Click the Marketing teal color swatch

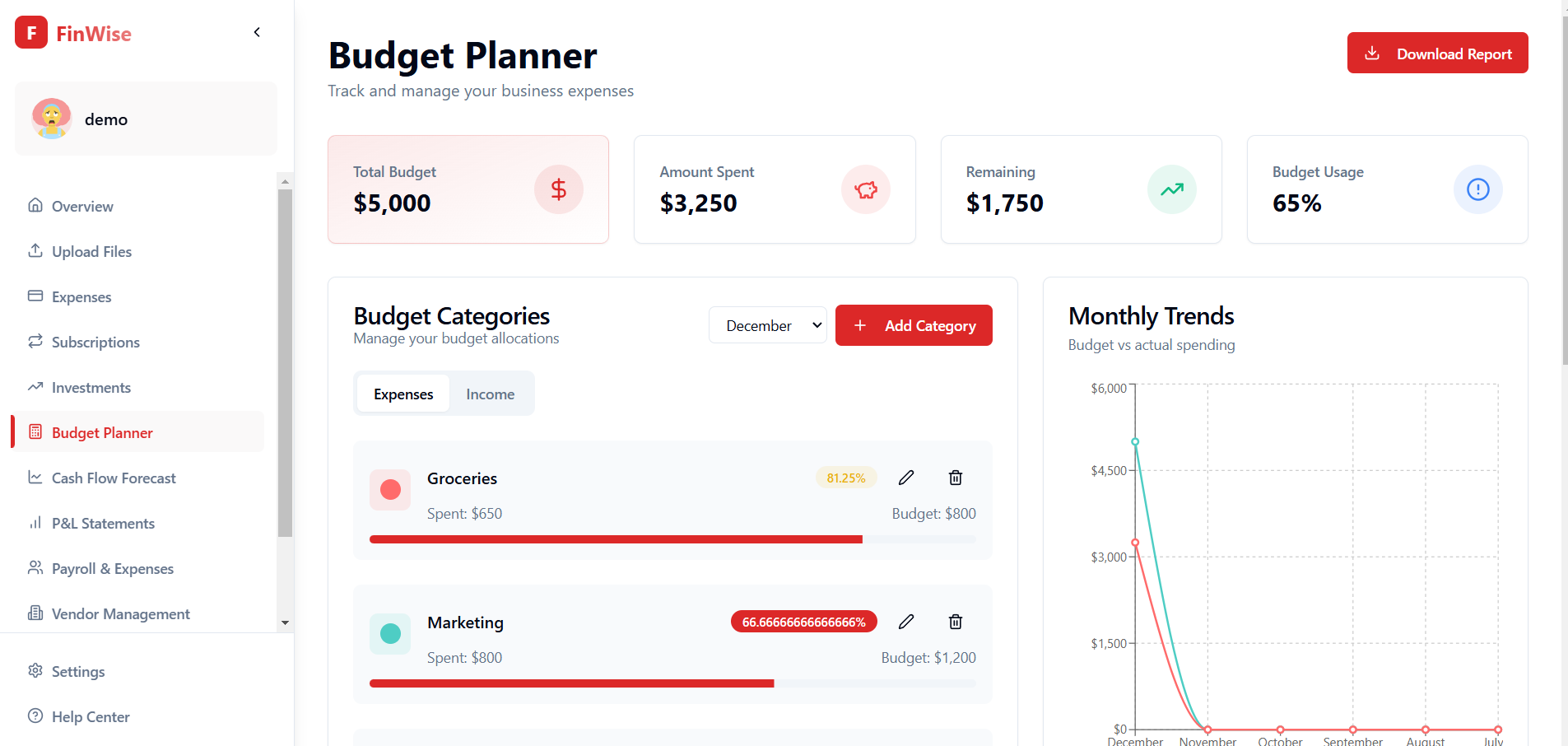tap(390, 634)
